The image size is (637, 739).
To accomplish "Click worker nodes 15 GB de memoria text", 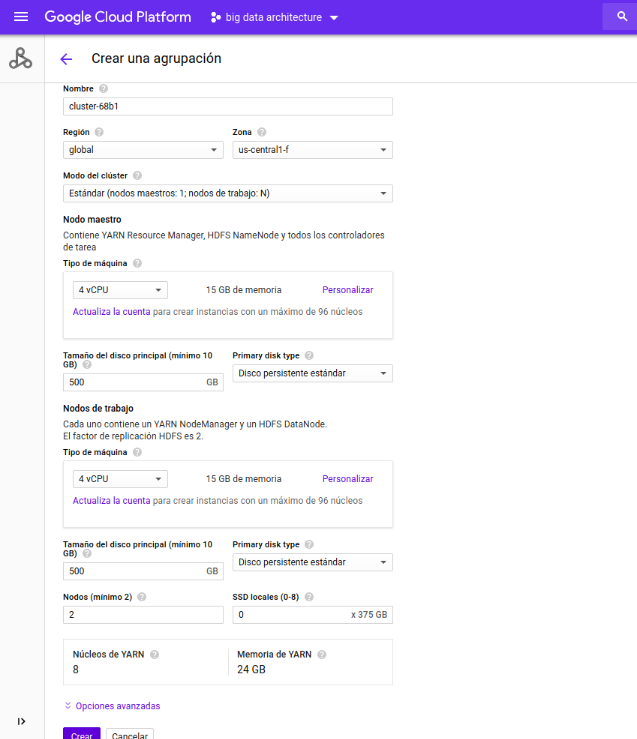I will click(x=244, y=479).
